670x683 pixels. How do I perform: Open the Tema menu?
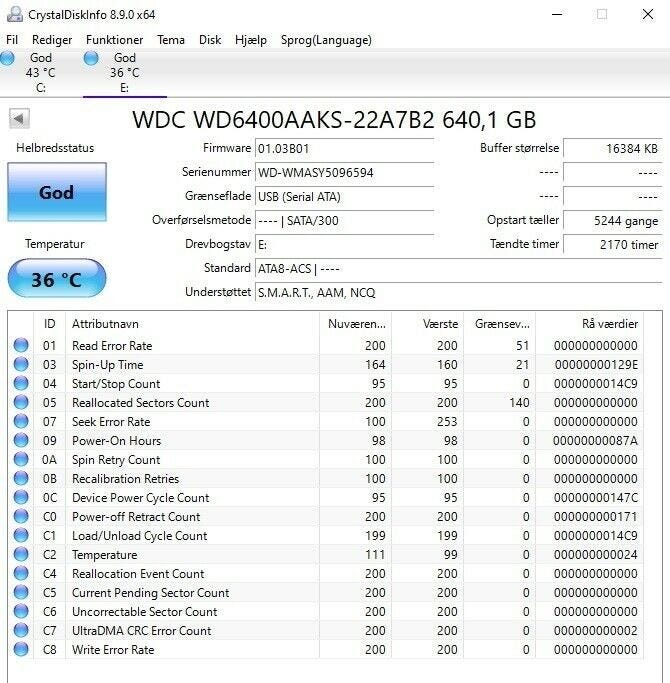pyautogui.click(x=171, y=40)
